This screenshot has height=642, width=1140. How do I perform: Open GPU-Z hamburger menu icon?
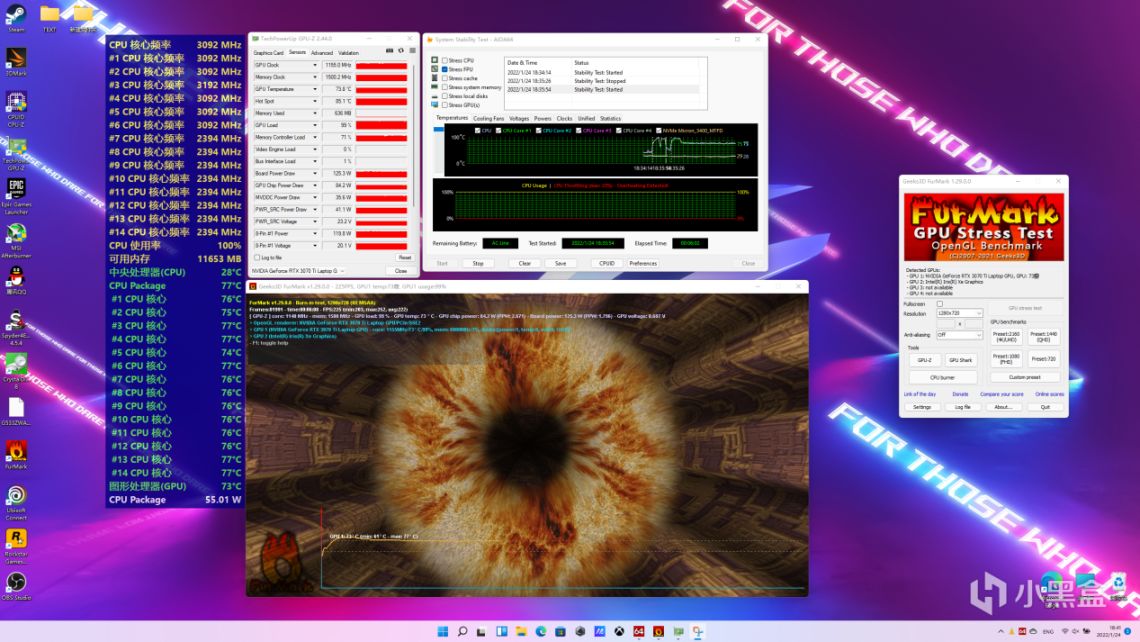pos(412,51)
